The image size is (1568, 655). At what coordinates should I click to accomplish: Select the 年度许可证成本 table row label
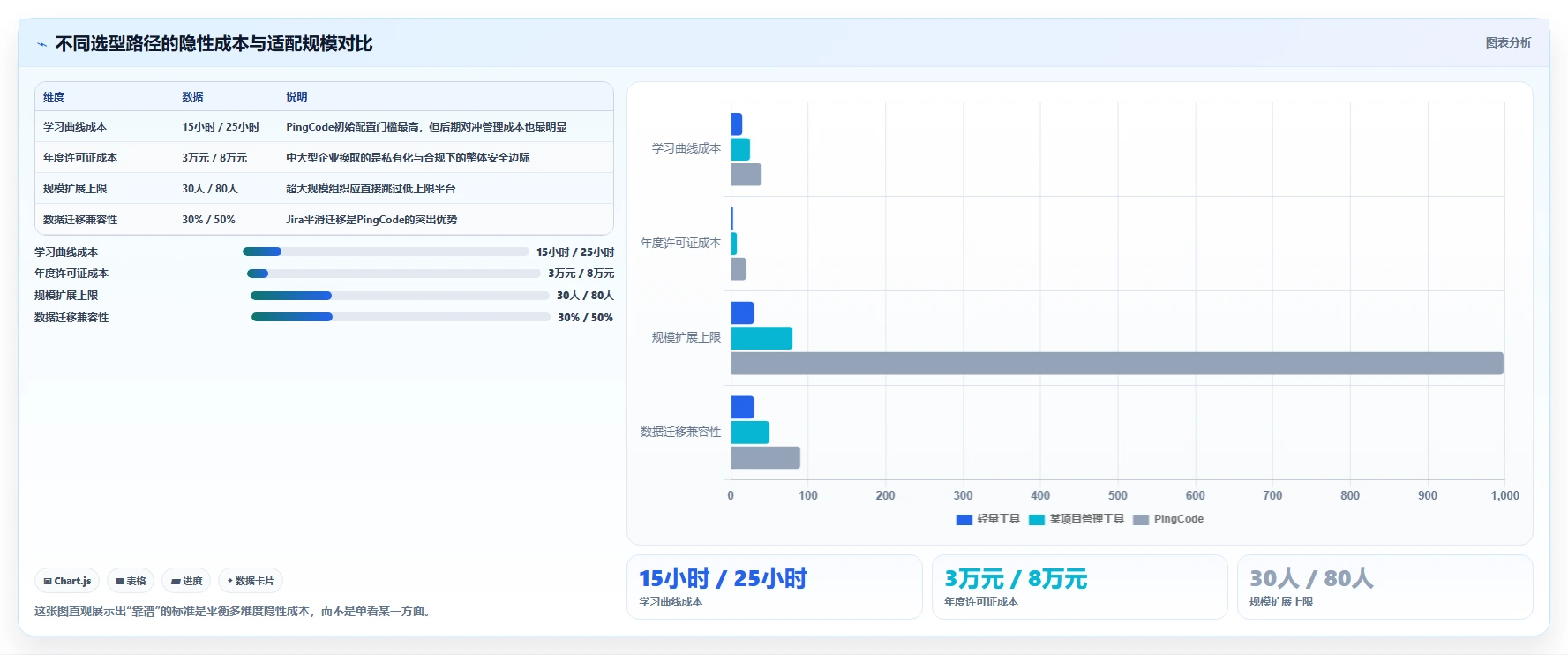coord(80,158)
